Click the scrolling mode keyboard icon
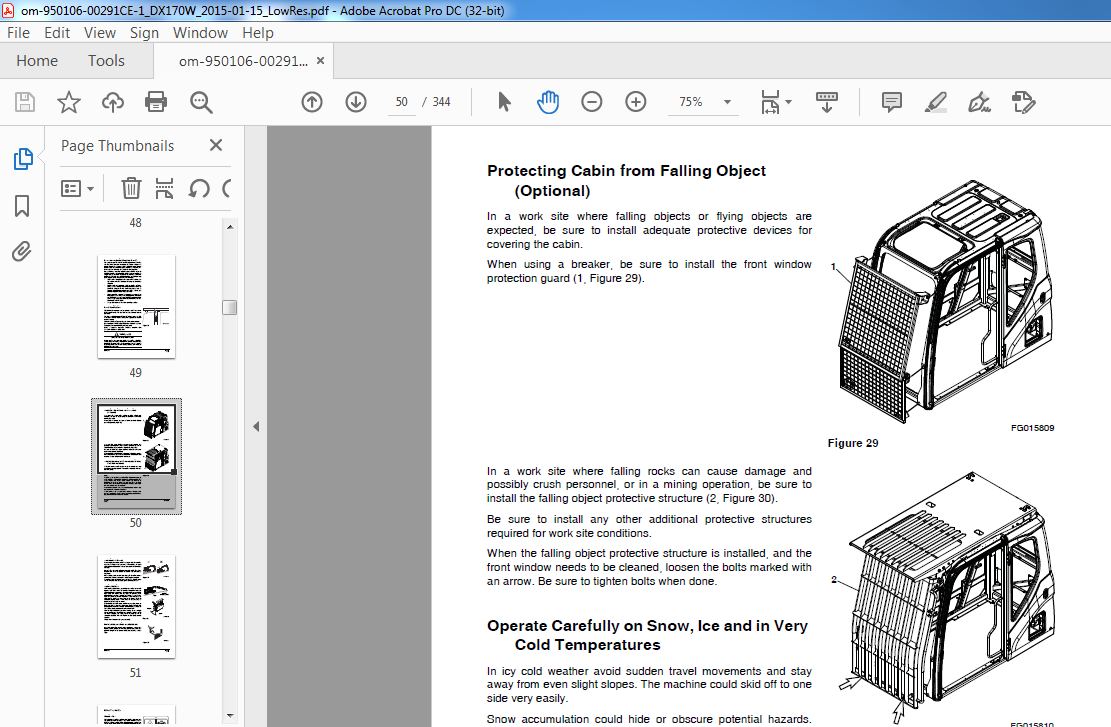1111x727 pixels. 827,102
